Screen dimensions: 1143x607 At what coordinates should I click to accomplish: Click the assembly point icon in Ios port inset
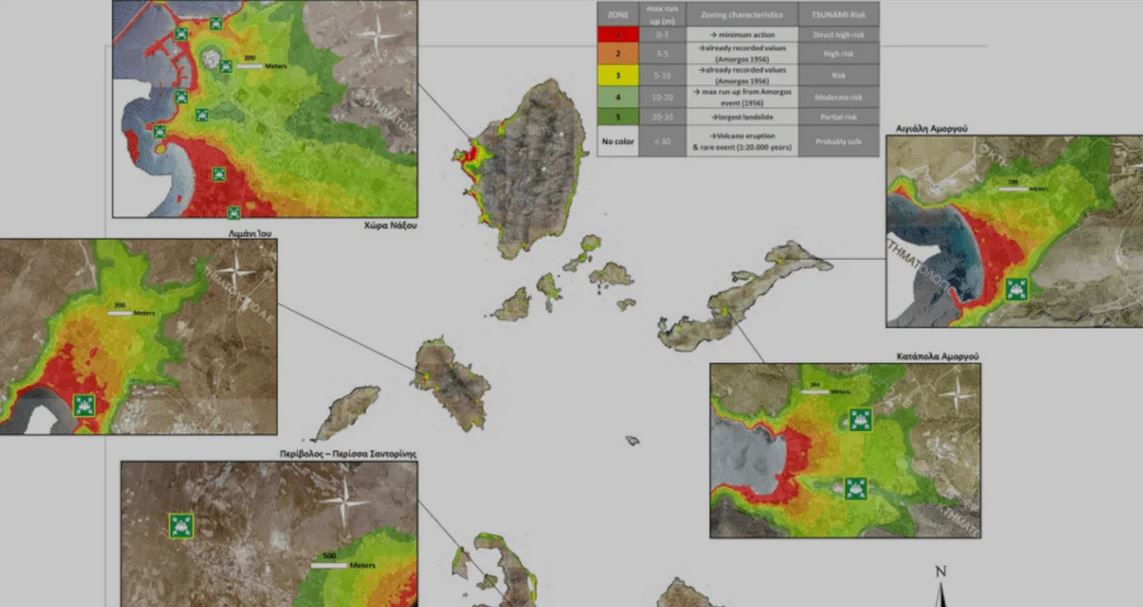(85, 405)
